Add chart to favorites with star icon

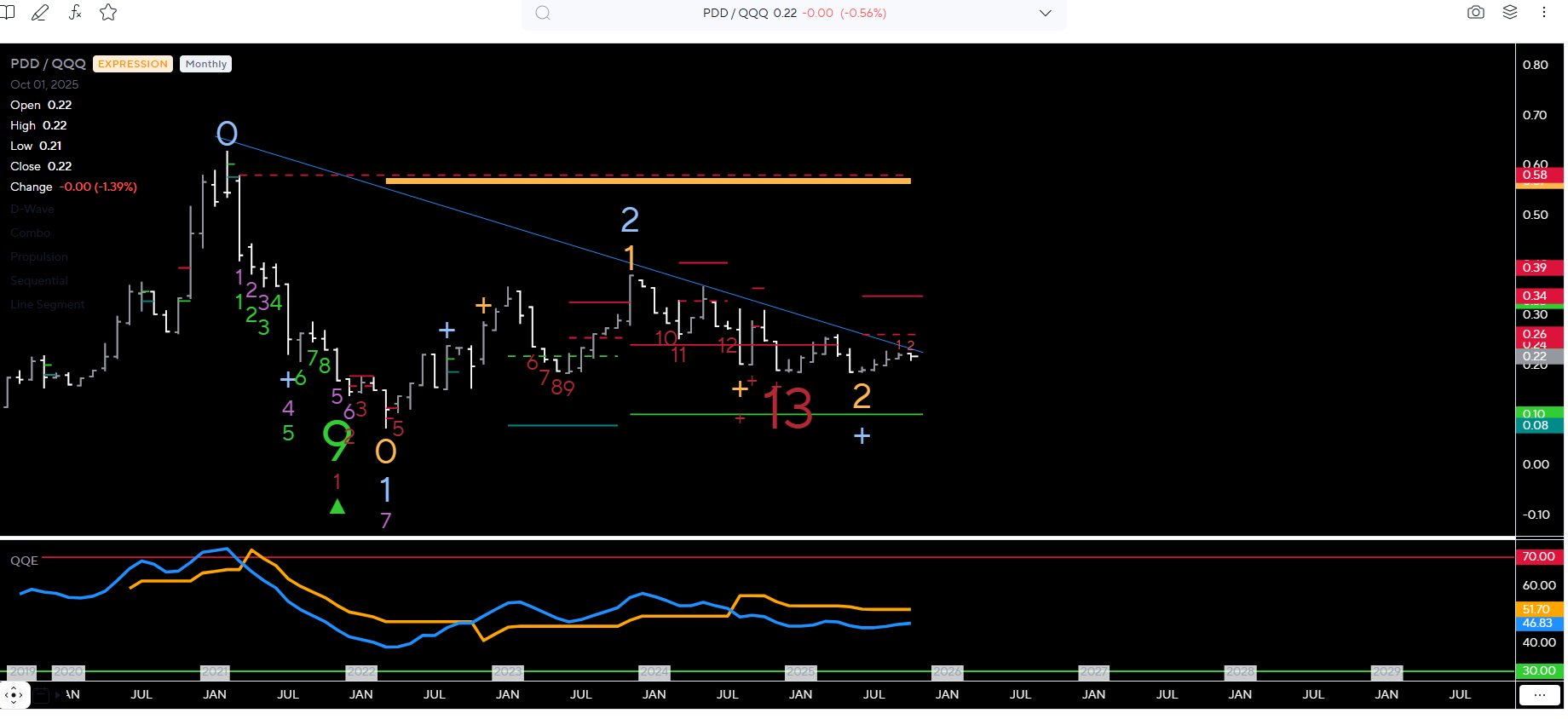coord(108,13)
